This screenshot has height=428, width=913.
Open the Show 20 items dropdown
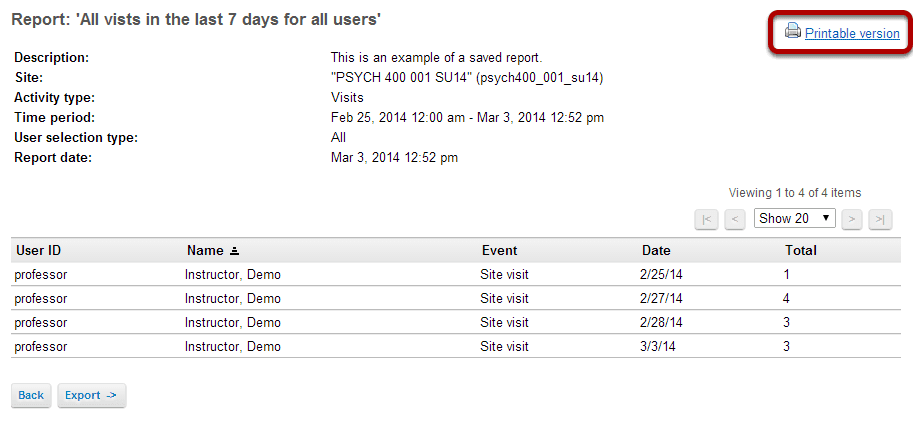point(794,218)
